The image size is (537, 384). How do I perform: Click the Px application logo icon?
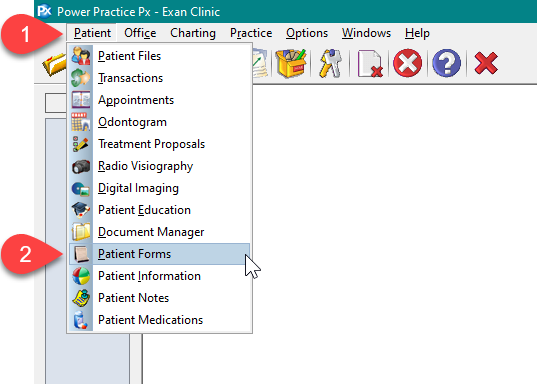click(x=45, y=11)
